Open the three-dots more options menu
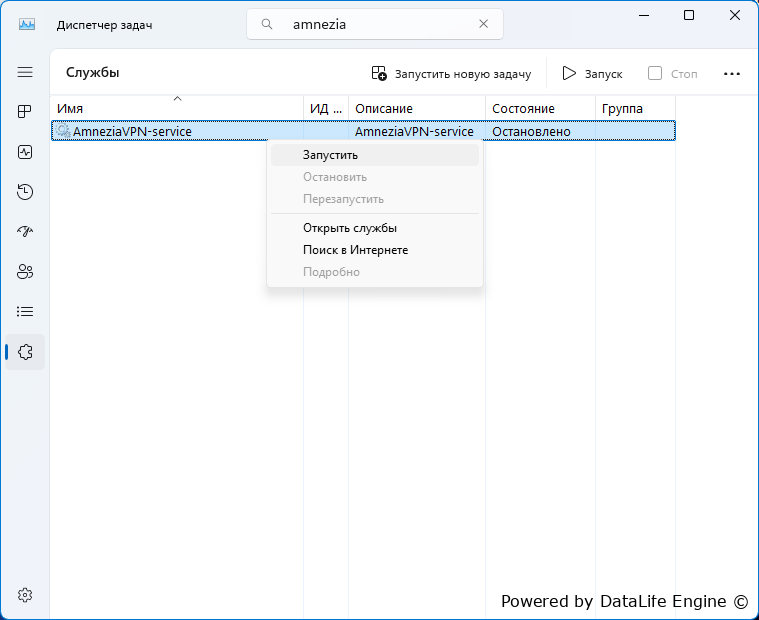 pos(731,74)
